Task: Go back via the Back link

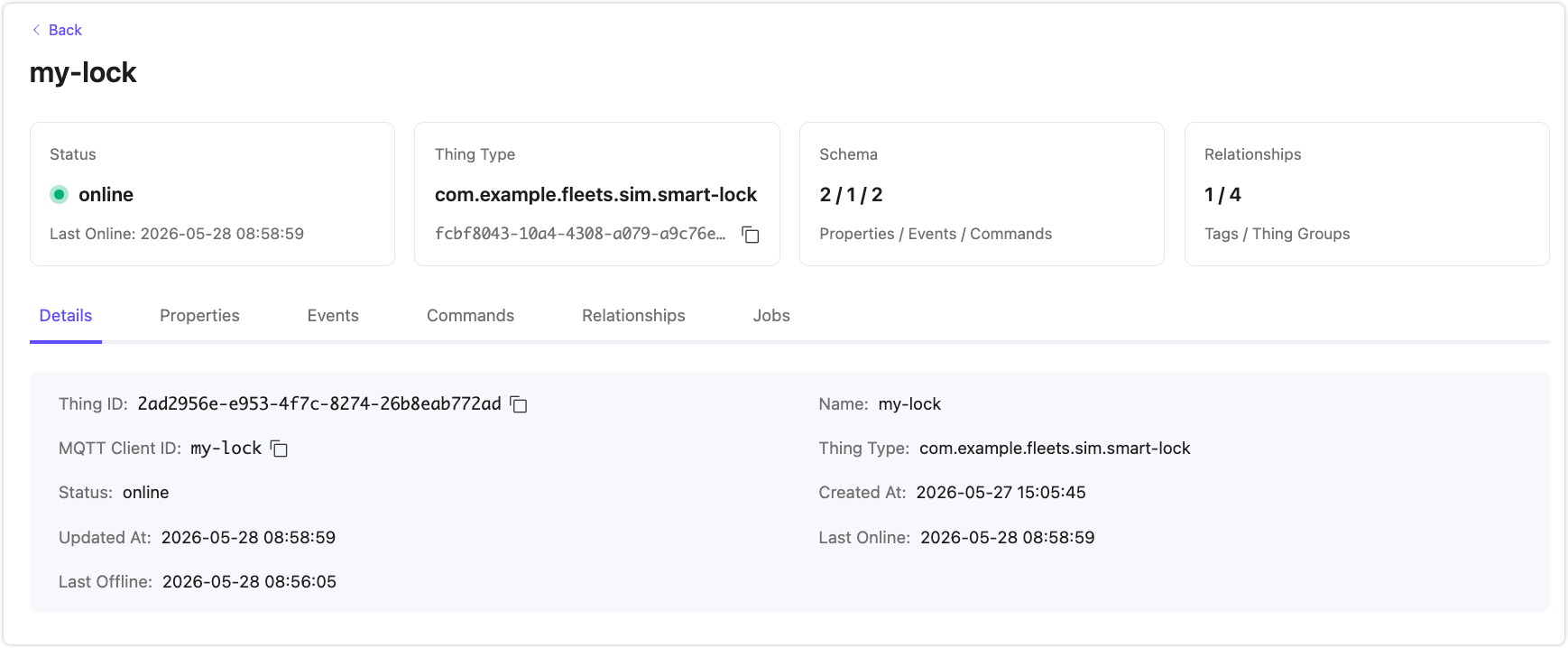Action: [65, 30]
